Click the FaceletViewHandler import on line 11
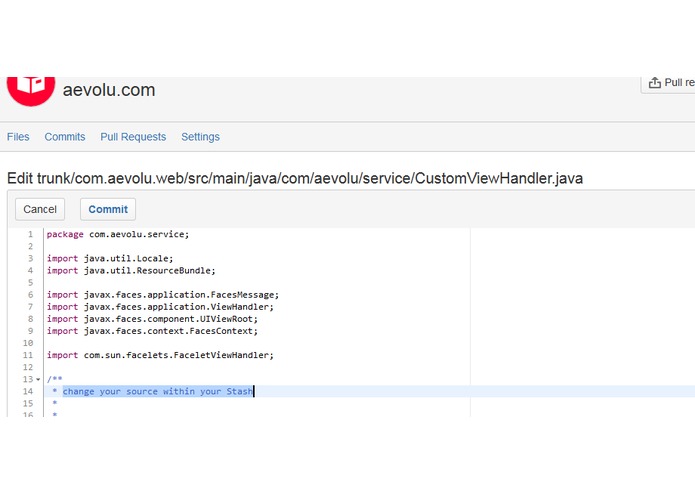This screenshot has height=494, width=695. (160, 355)
